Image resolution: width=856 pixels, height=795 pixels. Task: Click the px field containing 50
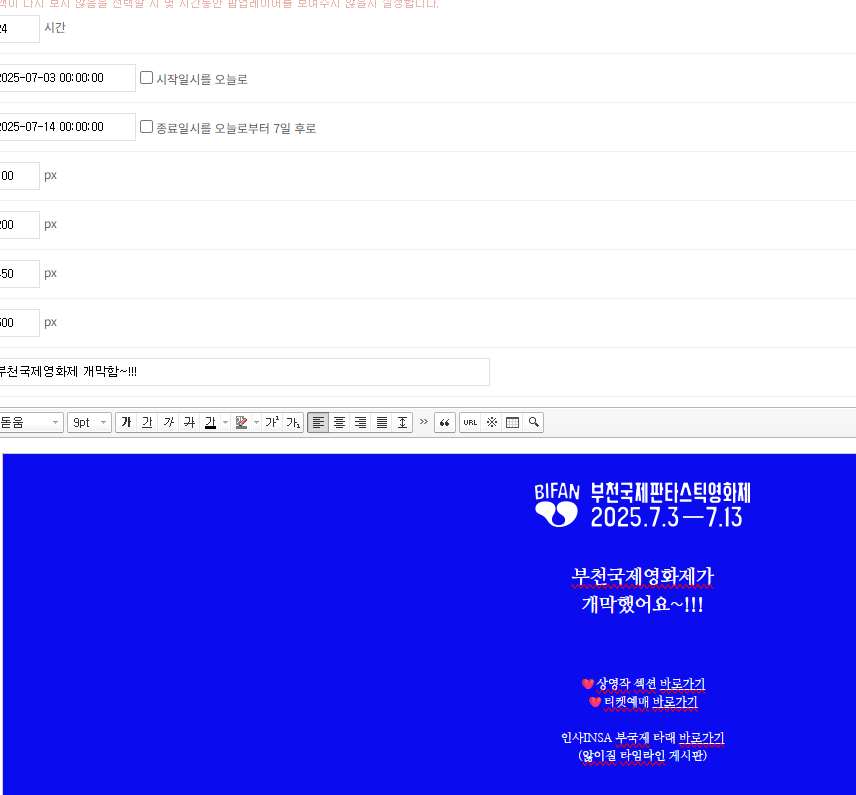point(19,274)
